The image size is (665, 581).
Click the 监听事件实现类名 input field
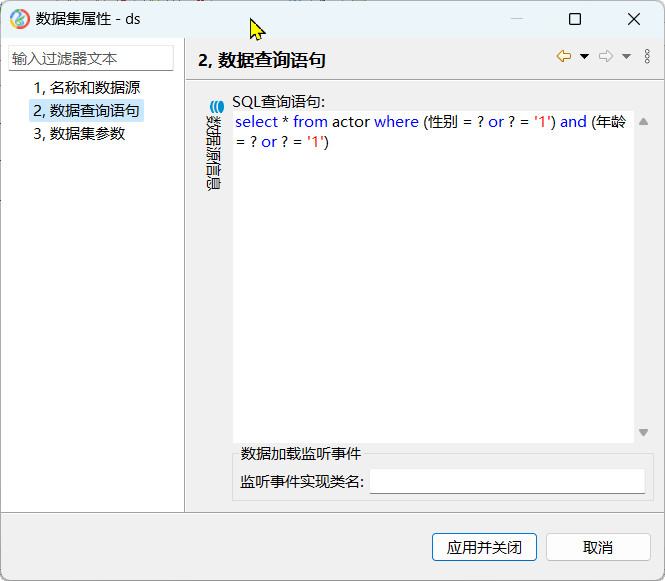(x=507, y=481)
